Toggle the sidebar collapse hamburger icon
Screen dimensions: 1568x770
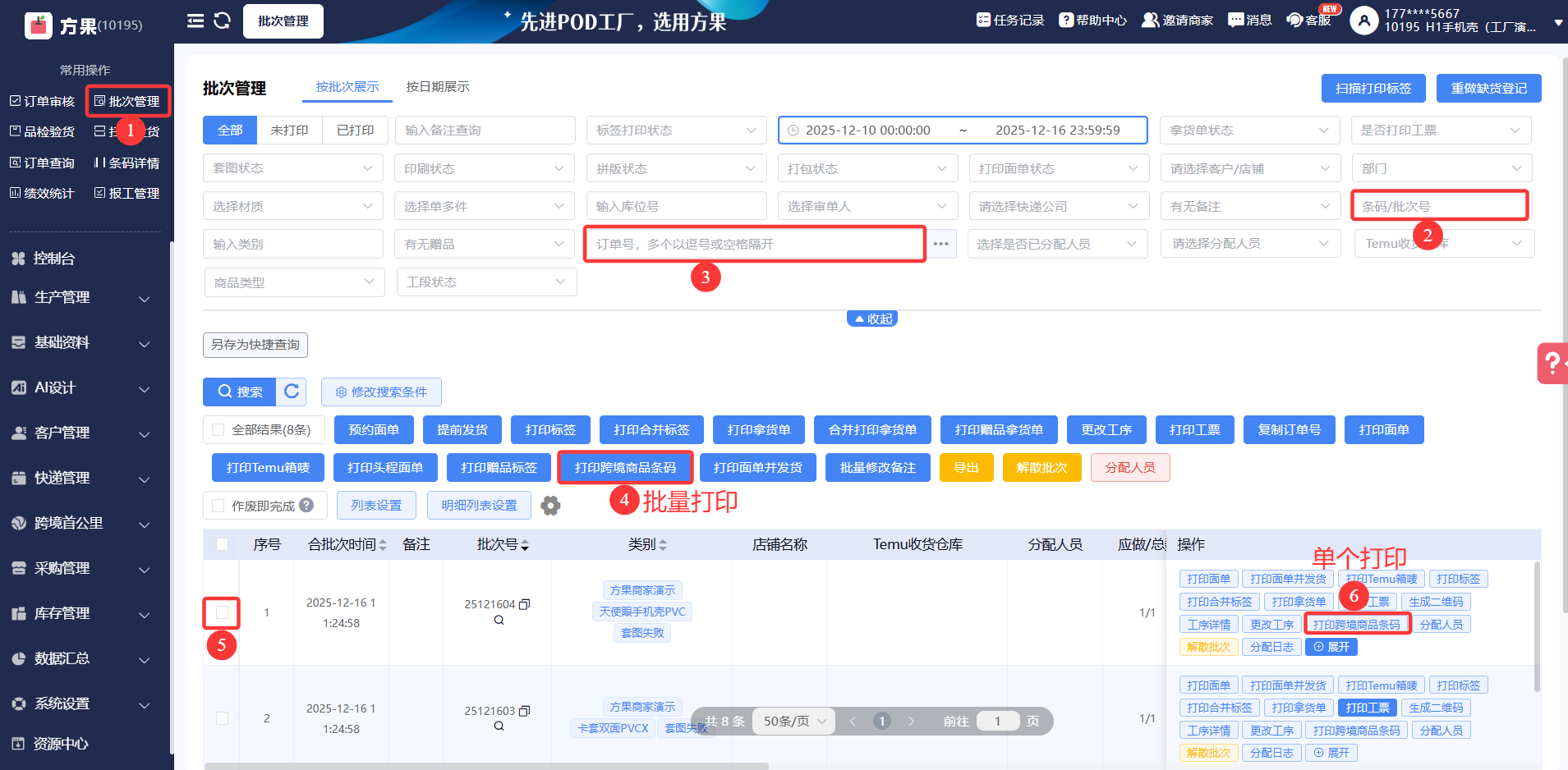tap(195, 21)
